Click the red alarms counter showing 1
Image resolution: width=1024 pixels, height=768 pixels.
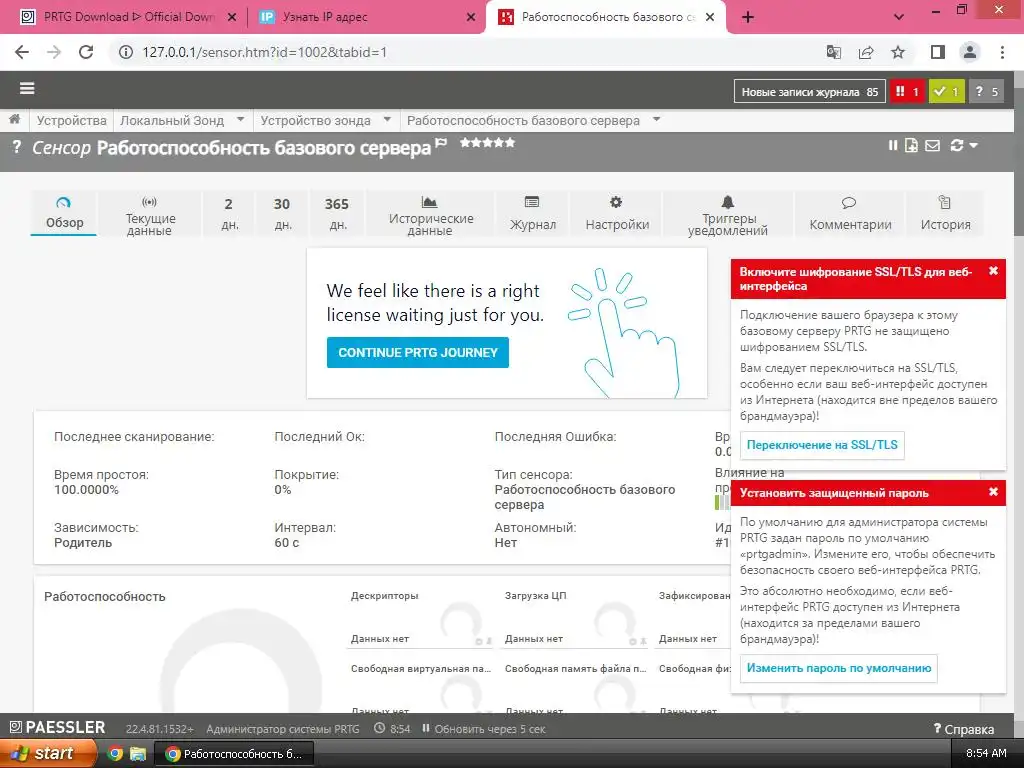(x=906, y=91)
